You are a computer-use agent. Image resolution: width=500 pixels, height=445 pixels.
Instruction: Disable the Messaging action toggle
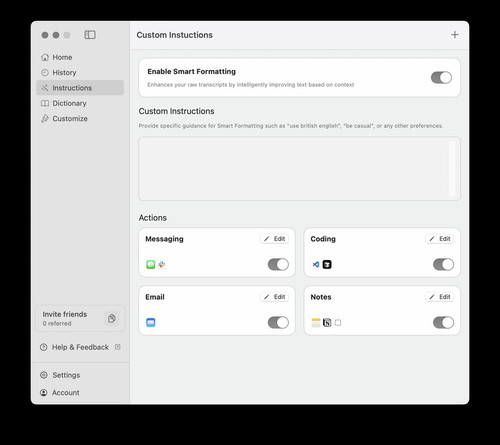(x=278, y=264)
